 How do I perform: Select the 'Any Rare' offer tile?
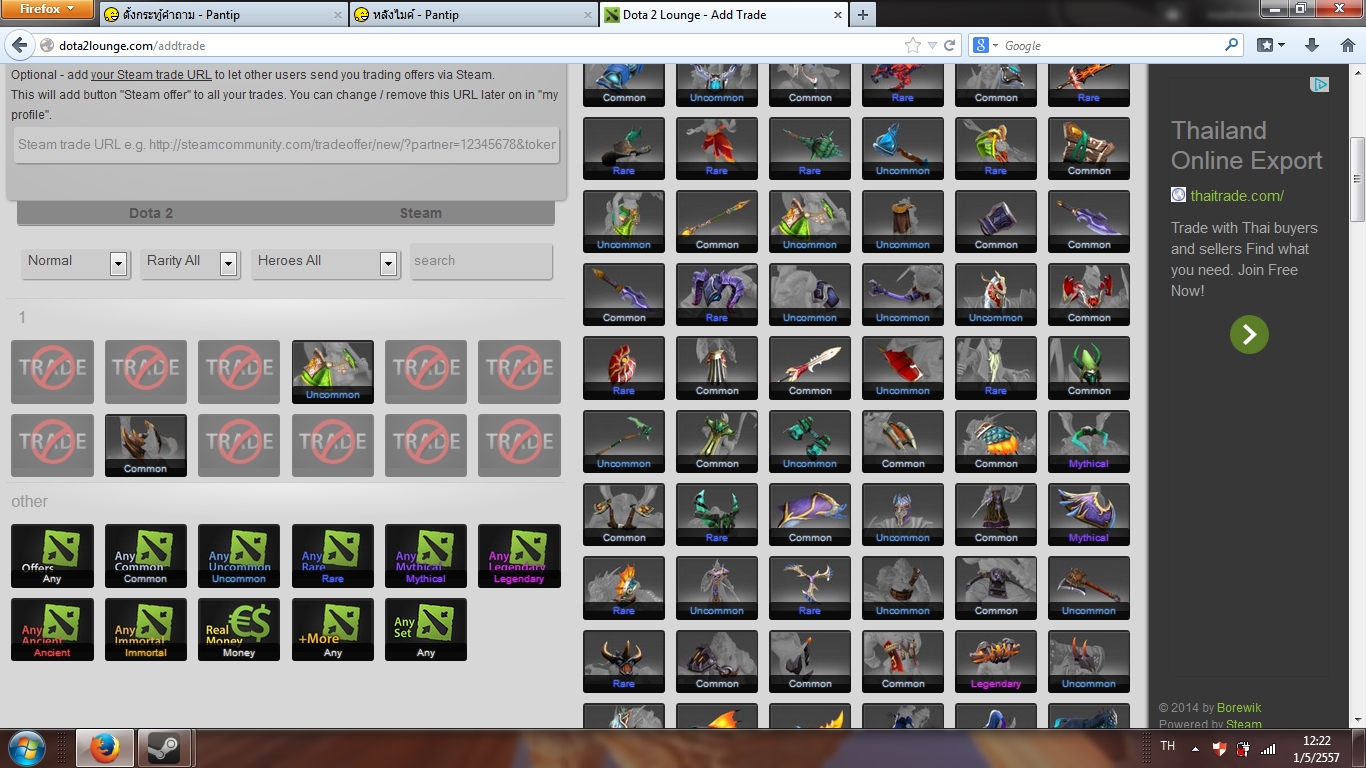332,556
